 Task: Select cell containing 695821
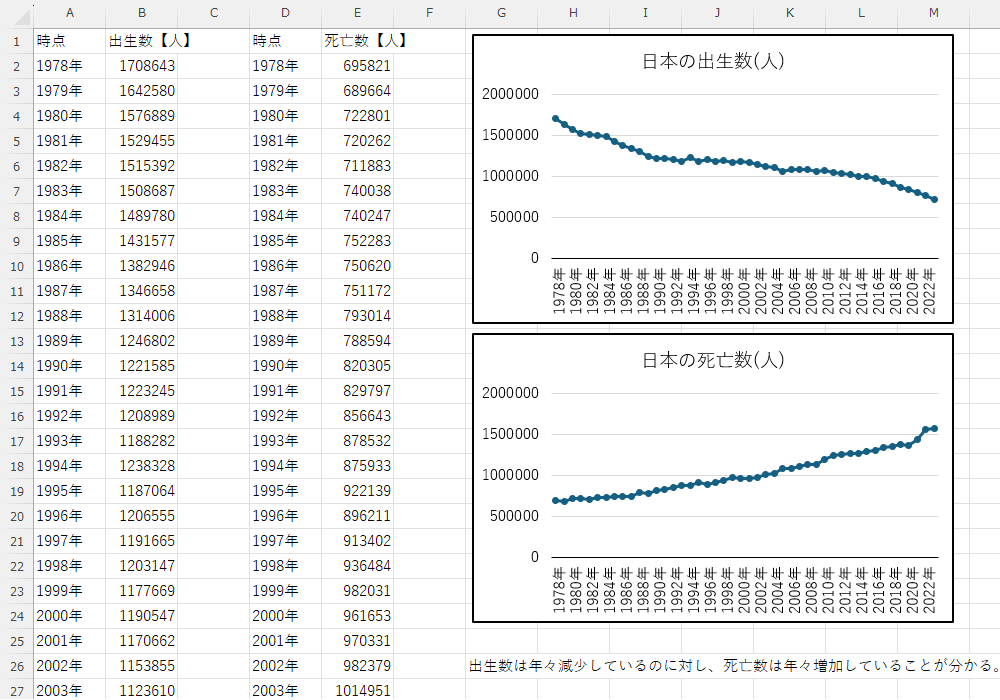[357, 65]
